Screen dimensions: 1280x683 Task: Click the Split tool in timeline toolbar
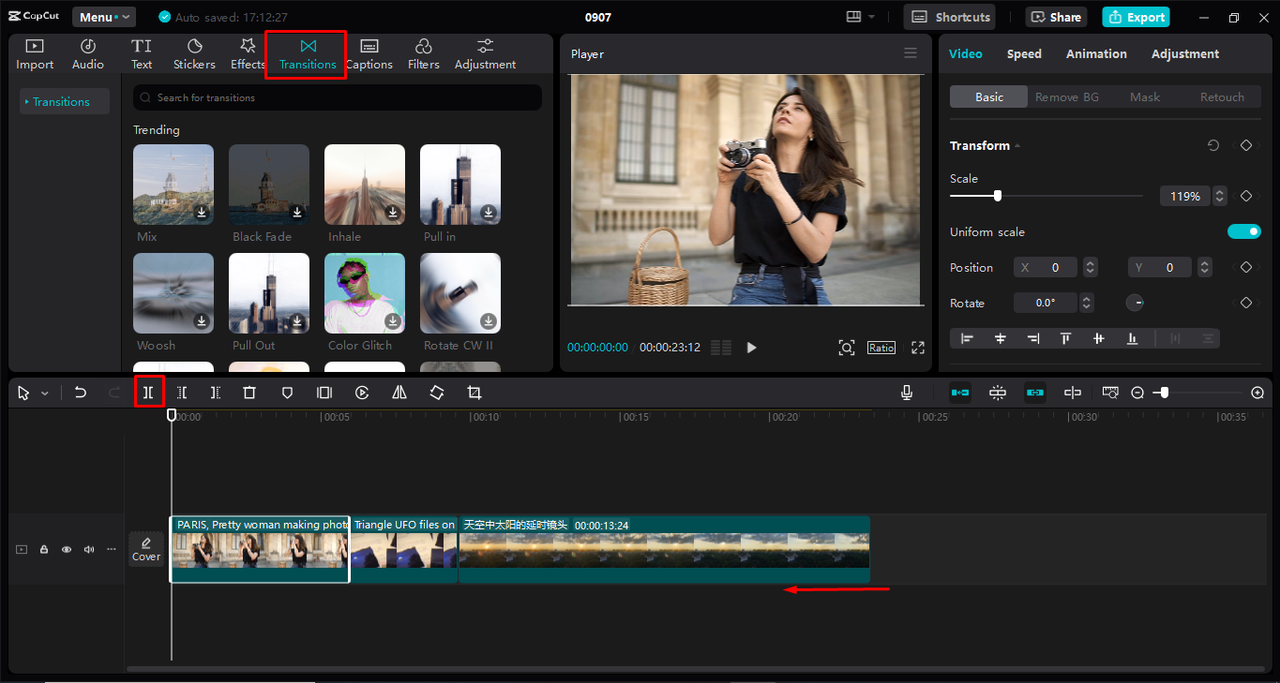tap(148, 393)
